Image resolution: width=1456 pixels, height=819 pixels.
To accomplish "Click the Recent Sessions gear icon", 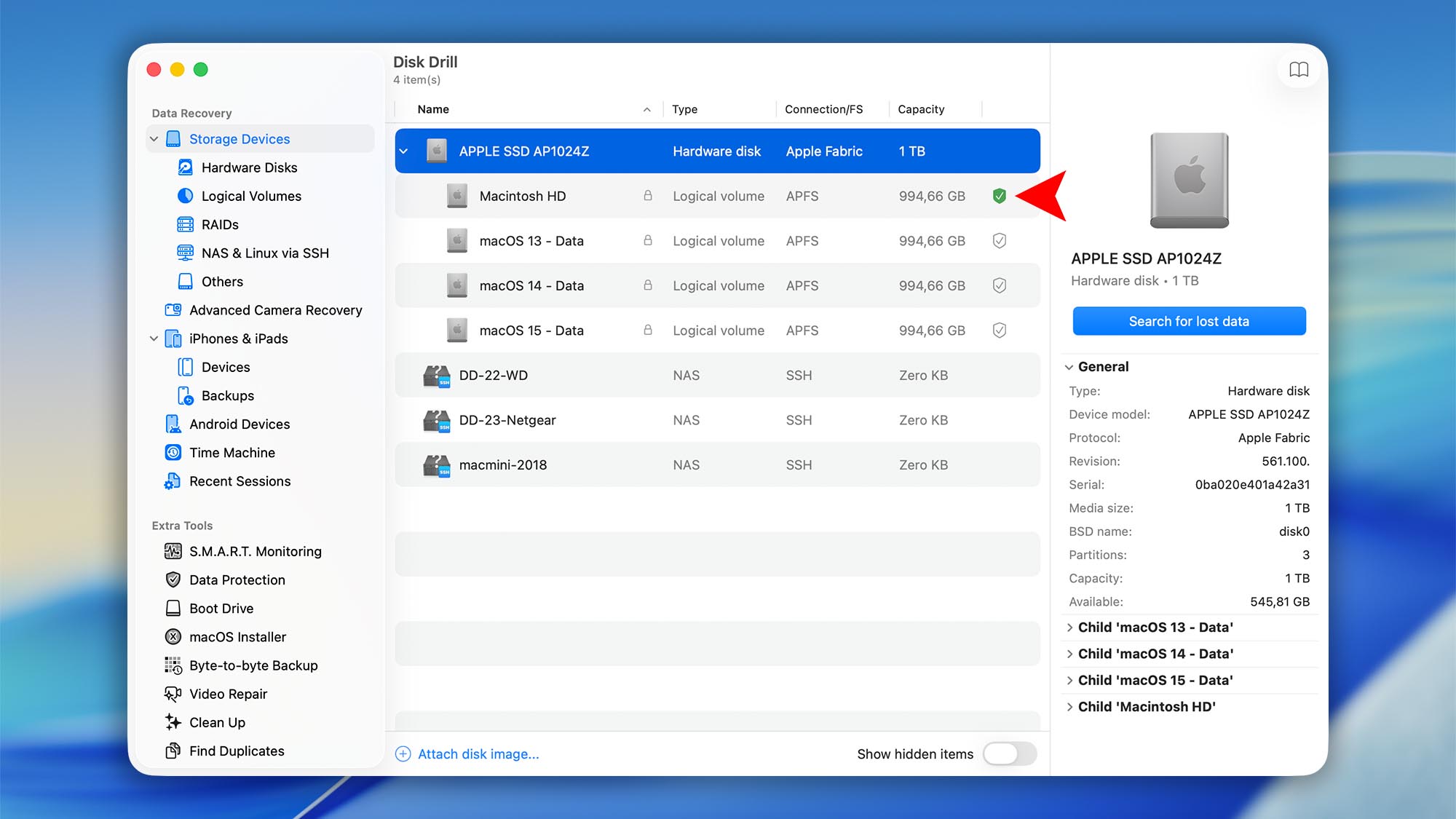I will click(173, 481).
